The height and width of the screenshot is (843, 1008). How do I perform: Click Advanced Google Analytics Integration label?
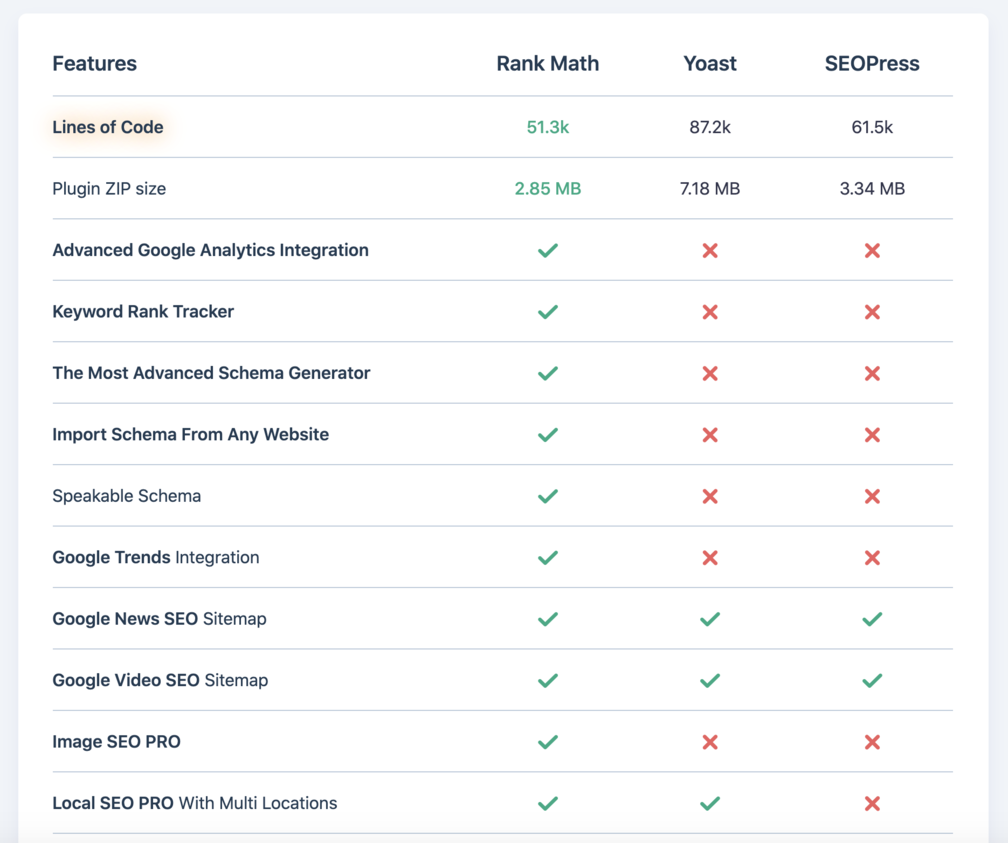tap(211, 250)
